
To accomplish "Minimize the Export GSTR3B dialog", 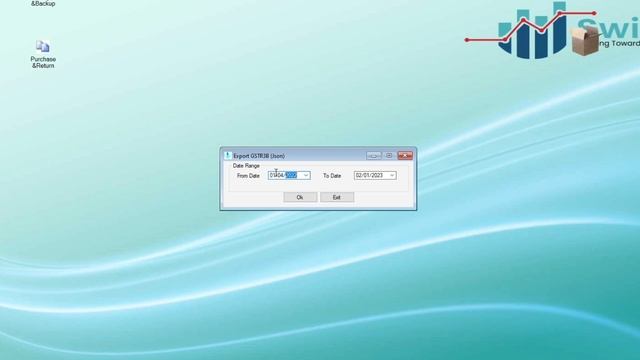I will click(x=373, y=156).
